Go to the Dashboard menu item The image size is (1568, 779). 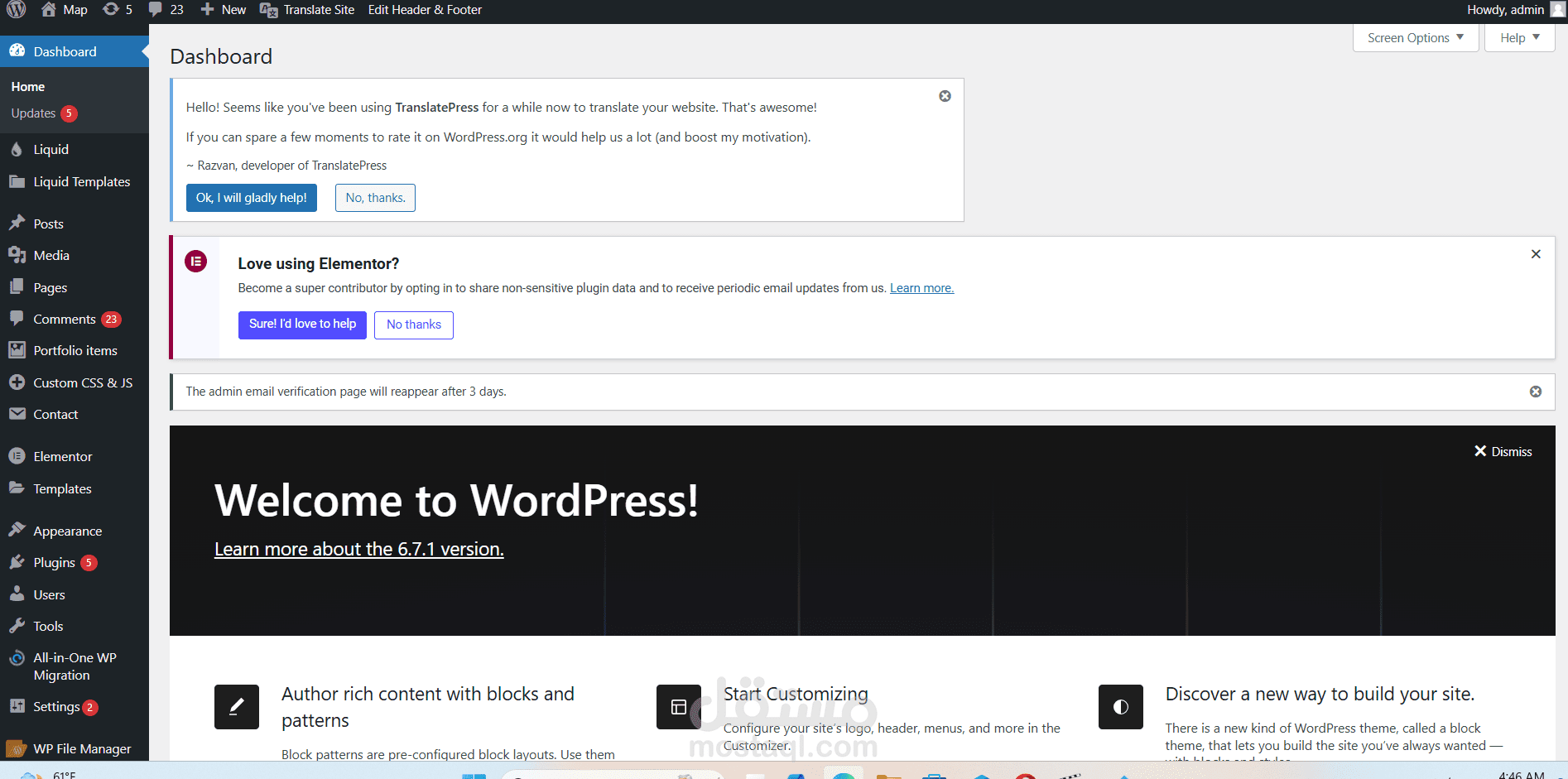coord(75,51)
